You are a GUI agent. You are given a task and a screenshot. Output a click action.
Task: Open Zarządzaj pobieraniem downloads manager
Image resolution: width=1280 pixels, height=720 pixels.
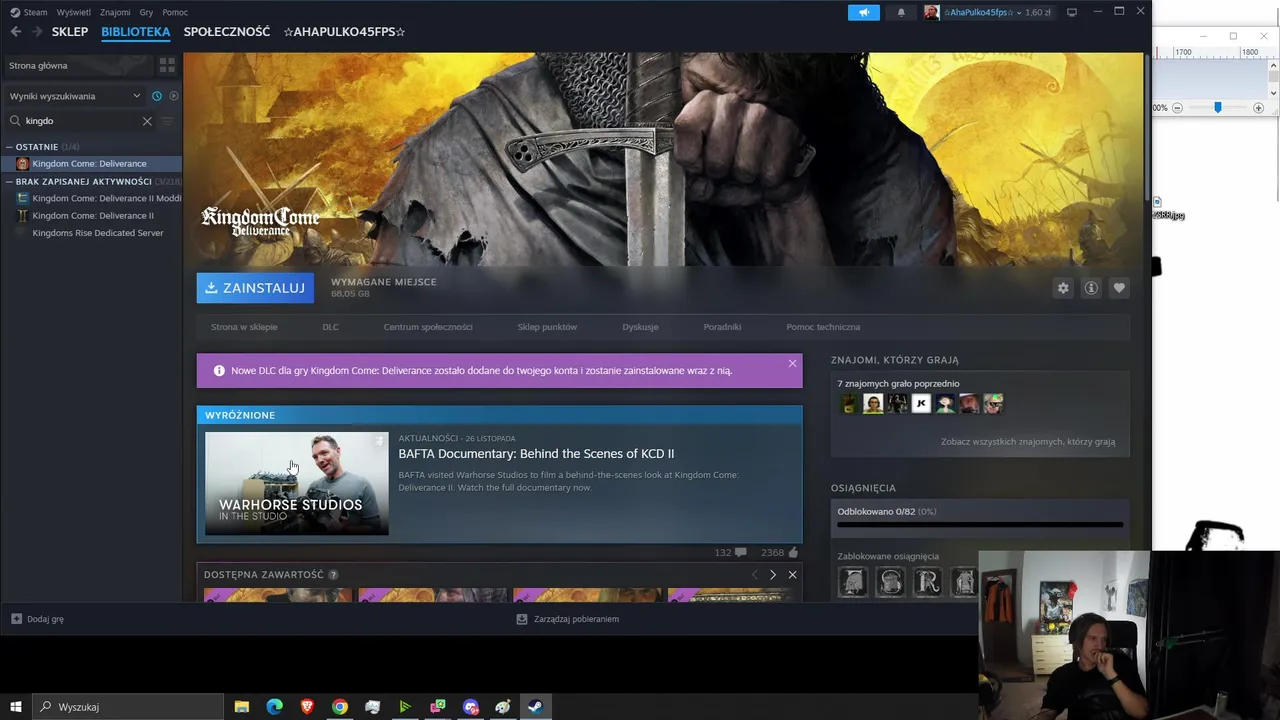(567, 619)
